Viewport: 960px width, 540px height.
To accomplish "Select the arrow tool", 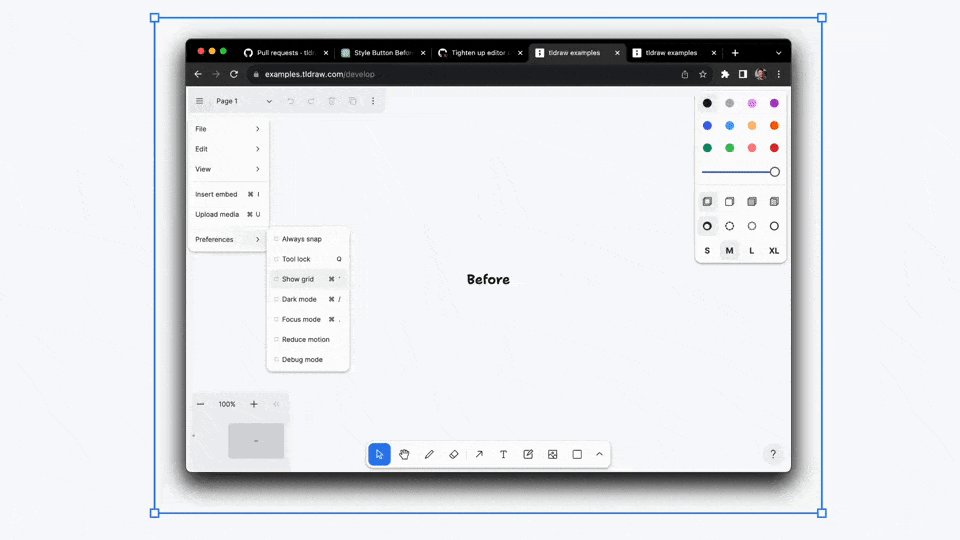I will [x=479, y=454].
